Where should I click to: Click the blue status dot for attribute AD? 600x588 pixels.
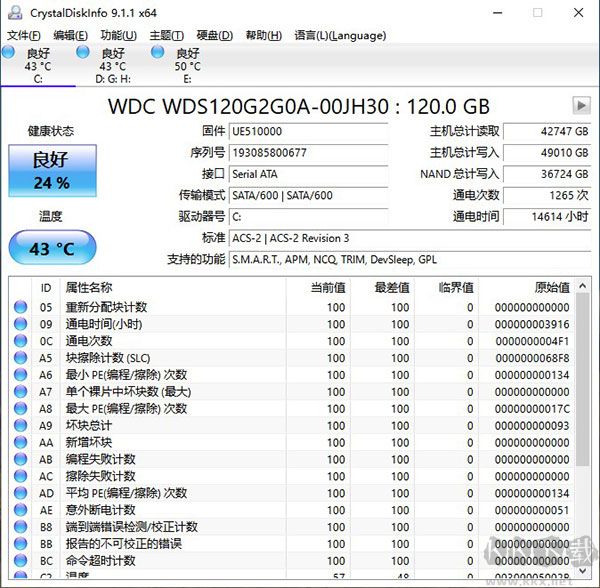click(20, 493)
